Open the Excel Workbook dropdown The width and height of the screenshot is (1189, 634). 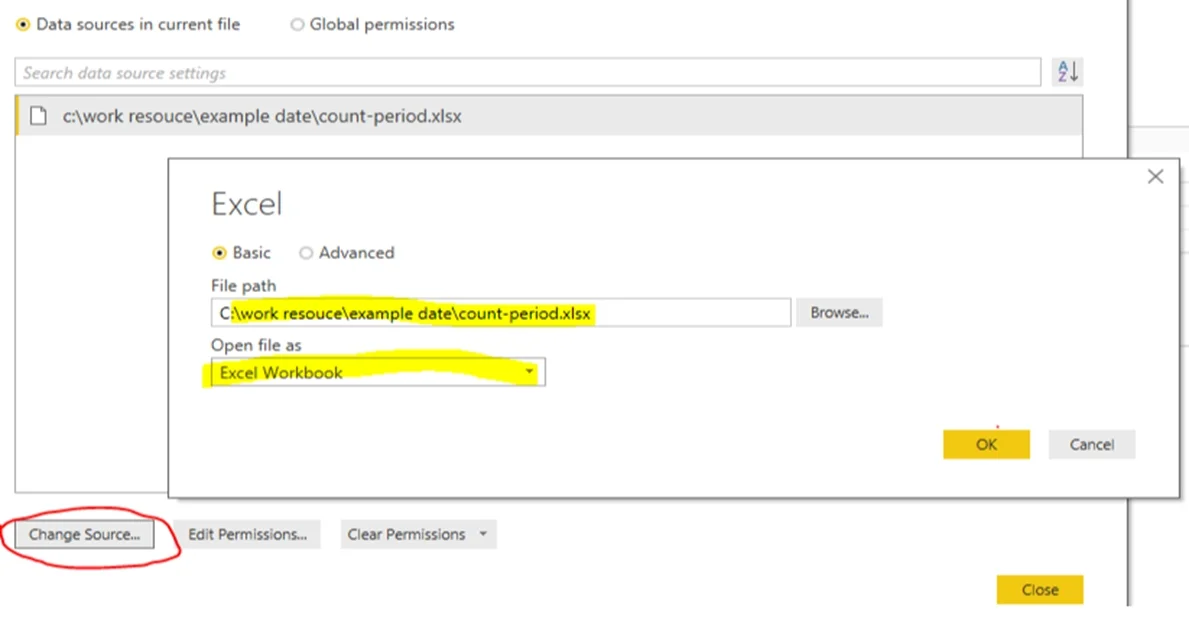coord(378,372)
